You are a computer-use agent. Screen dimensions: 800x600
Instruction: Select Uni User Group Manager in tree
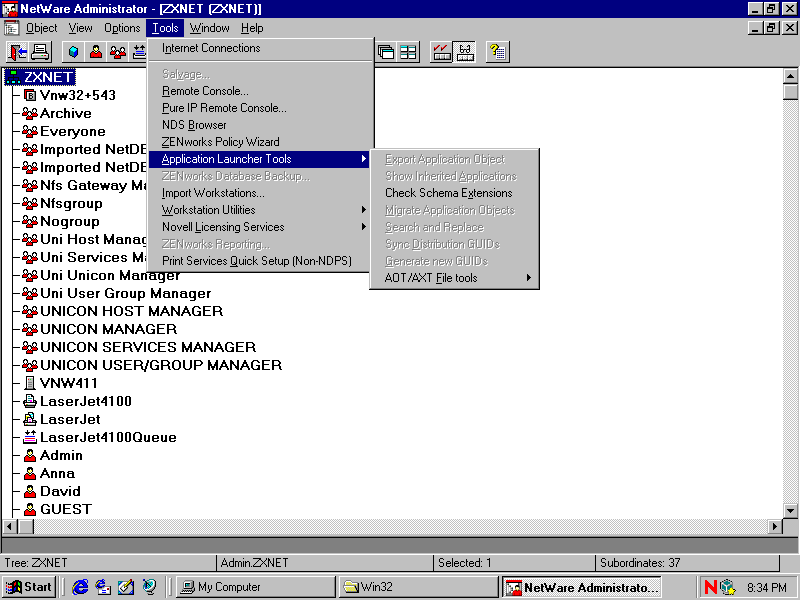point(125,293)
